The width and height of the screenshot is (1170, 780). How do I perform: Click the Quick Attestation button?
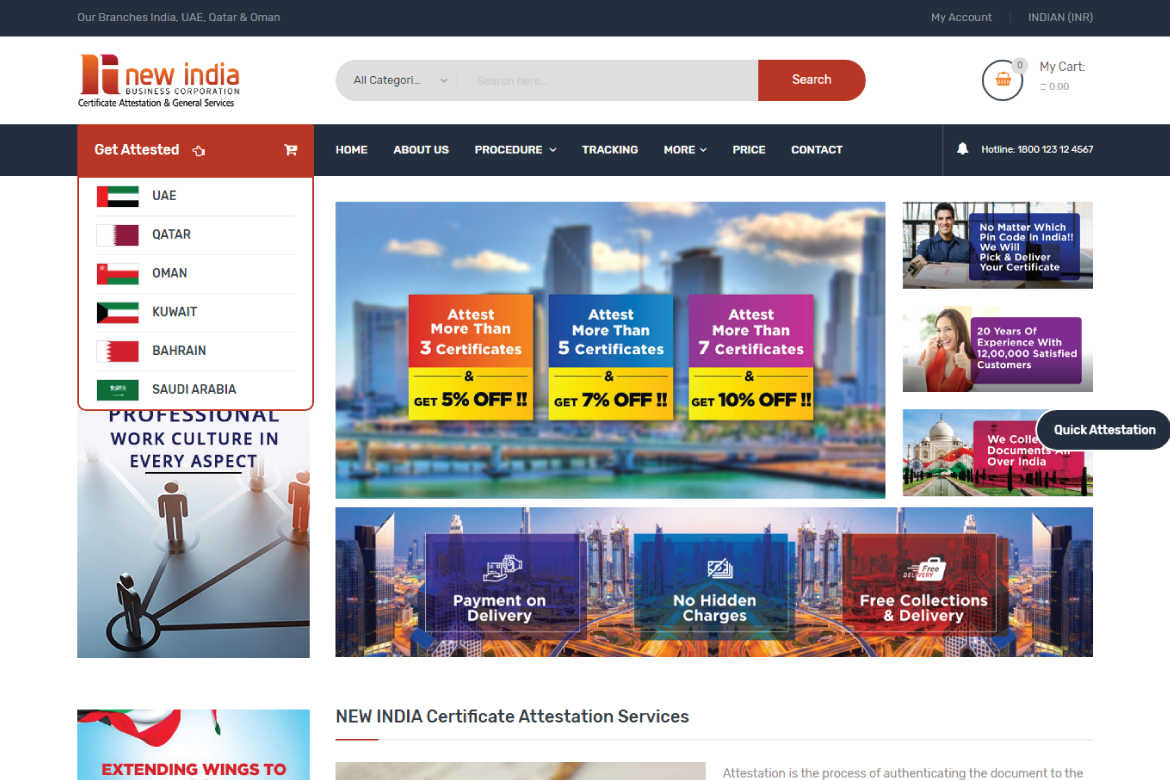click(1103, 429)
